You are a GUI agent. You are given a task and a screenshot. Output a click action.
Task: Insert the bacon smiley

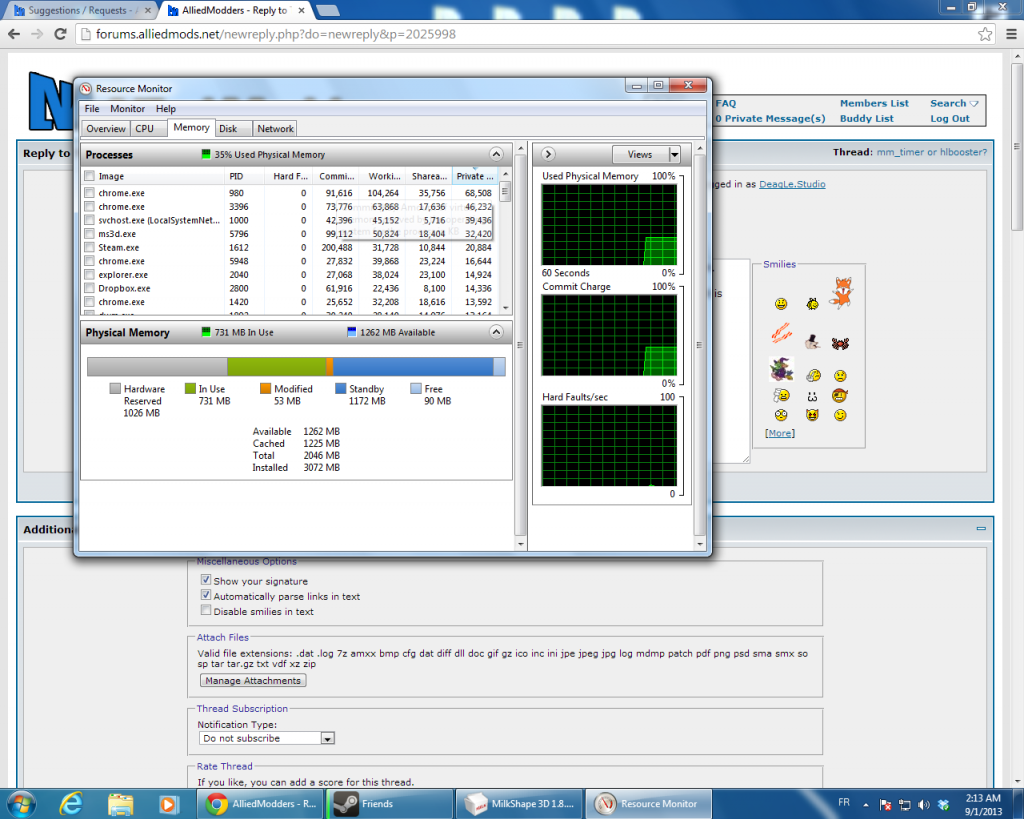click(x=781, y=333)
